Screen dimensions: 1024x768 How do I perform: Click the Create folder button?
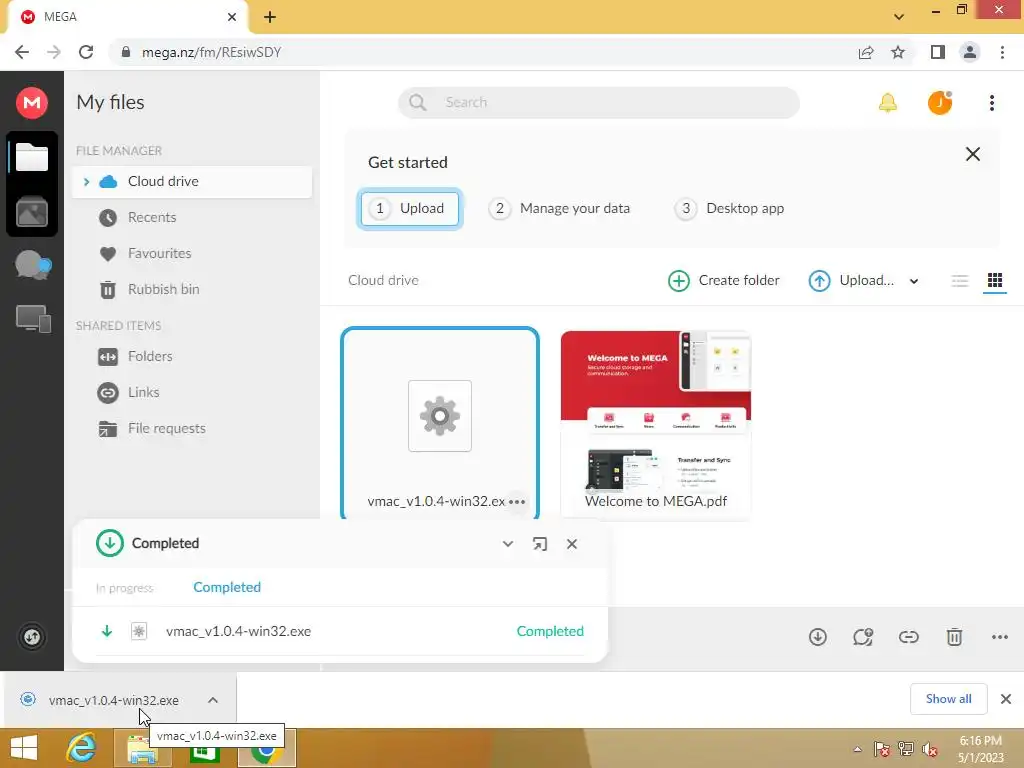point(724,281)
